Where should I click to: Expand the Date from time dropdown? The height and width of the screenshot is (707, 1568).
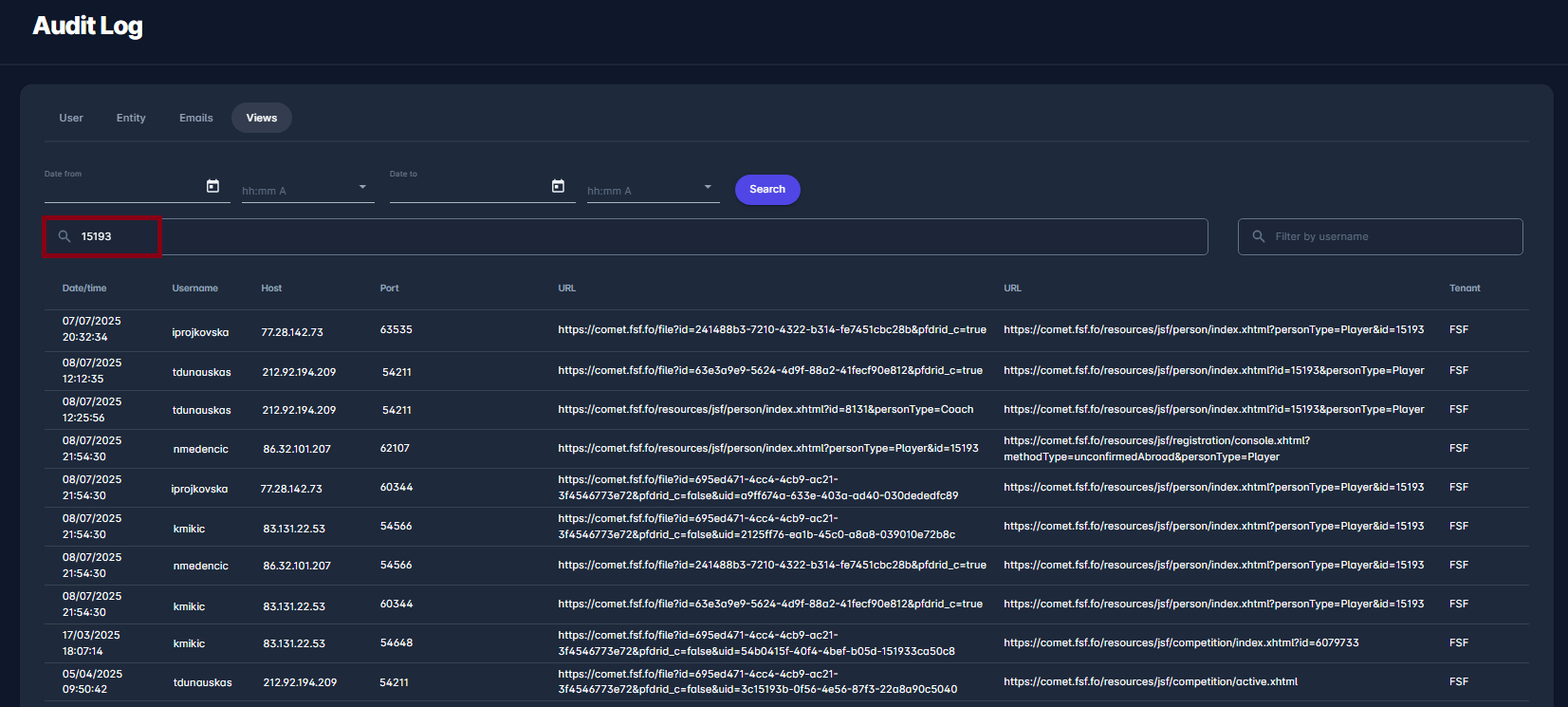pos(362,187)
